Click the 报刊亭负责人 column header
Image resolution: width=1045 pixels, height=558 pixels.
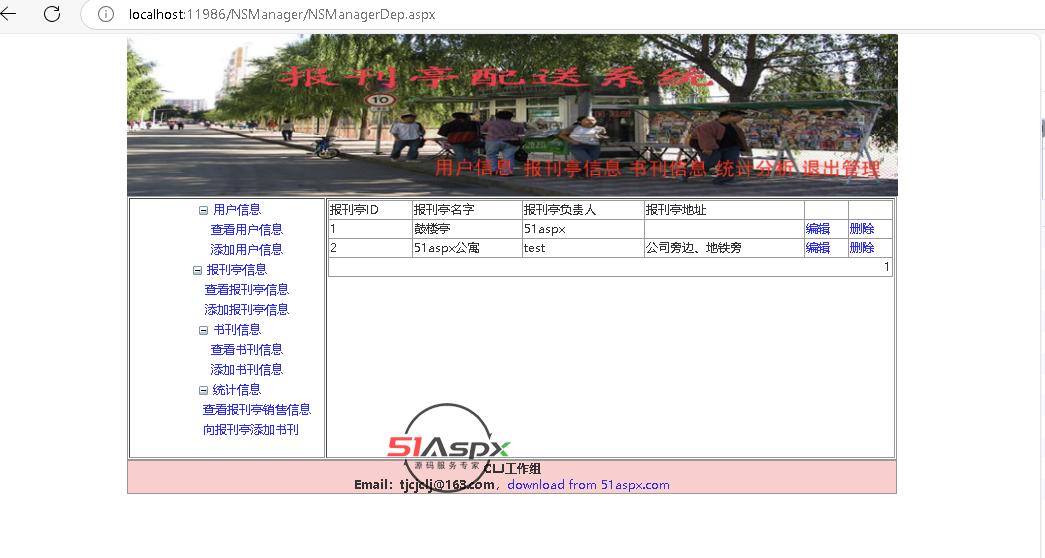[x=583, y=210]
